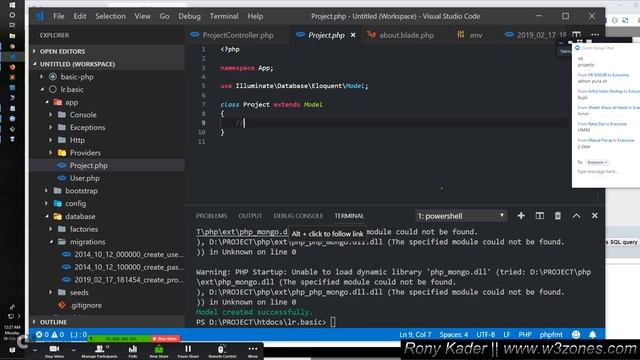Open the 1: powershell terminal dropdown
The width and height of the screenshot is (640, 360).
(x=461, y=216)
